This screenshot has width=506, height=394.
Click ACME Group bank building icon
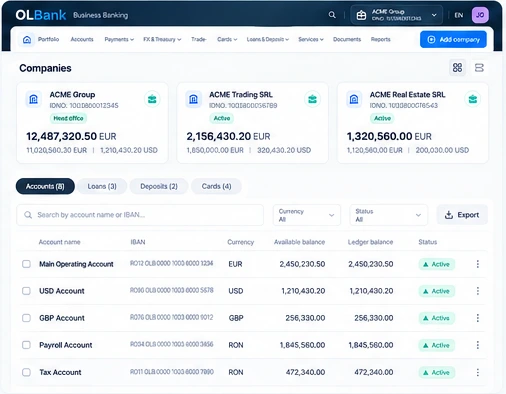(34, 99)
